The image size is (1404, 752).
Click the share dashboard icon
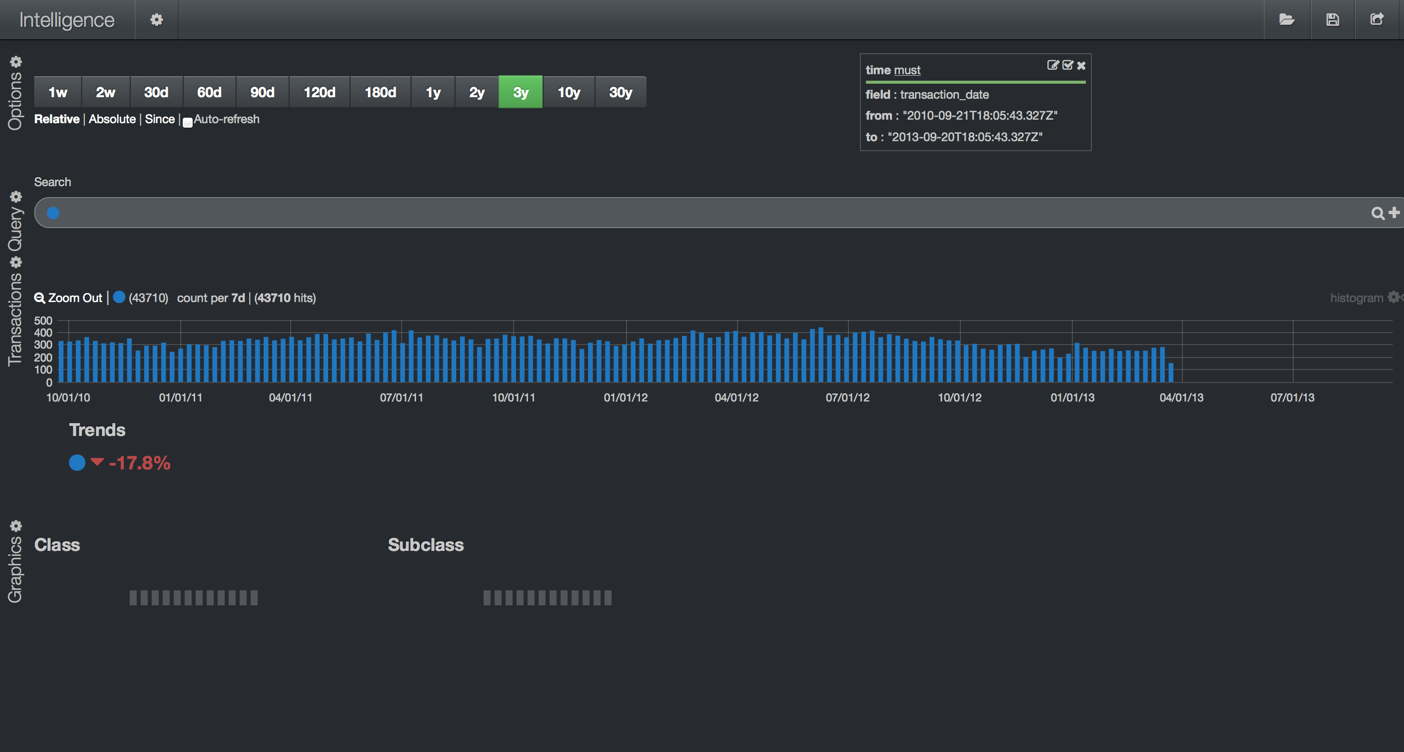(x=1377, y=20)
